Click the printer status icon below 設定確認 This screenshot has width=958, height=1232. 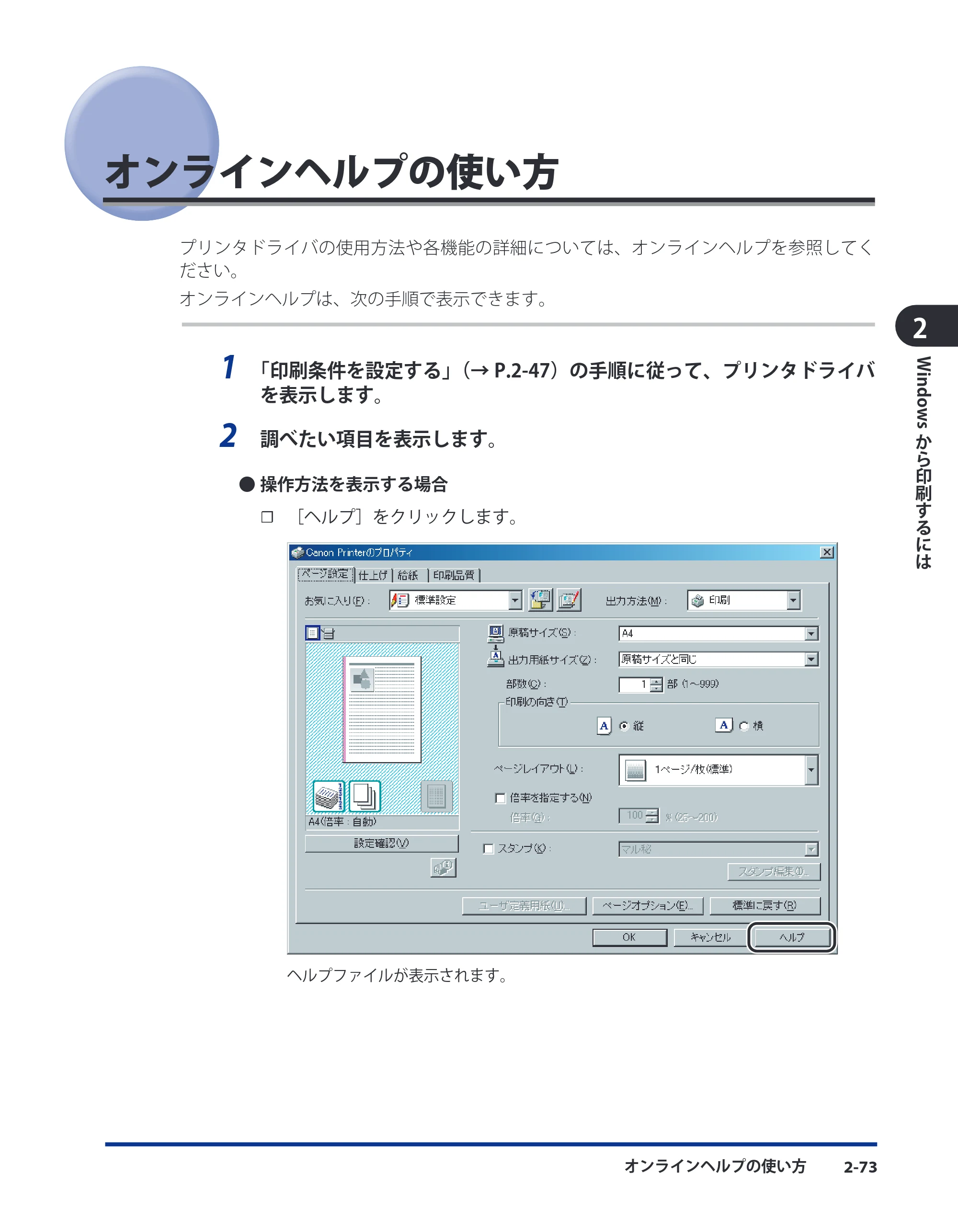443,867
